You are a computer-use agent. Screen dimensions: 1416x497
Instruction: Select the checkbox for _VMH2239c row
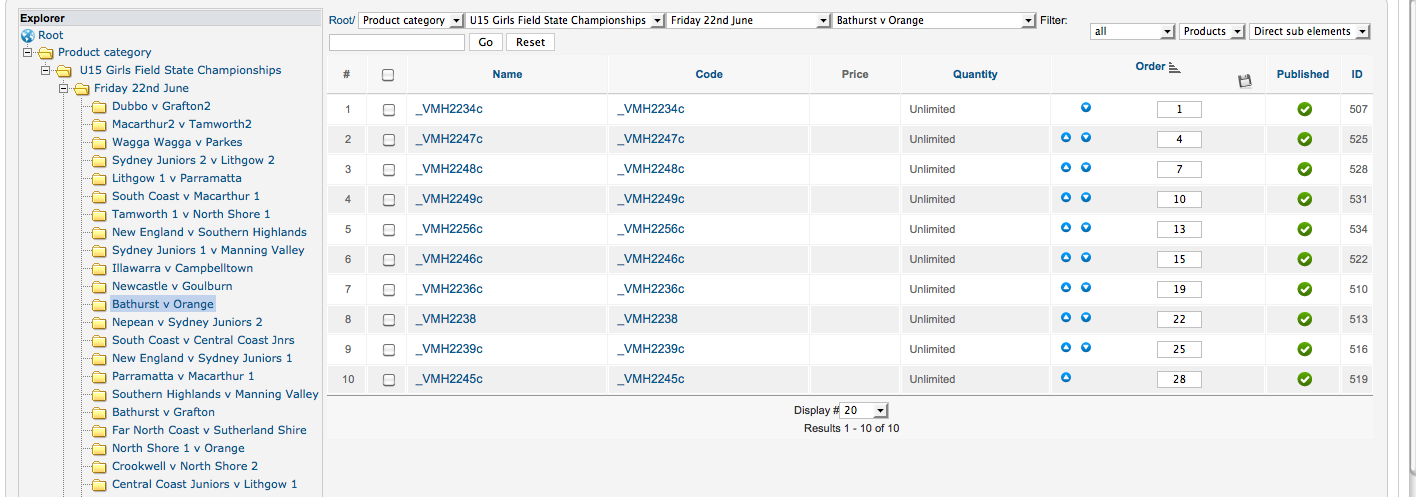click(x=389, y=349)
